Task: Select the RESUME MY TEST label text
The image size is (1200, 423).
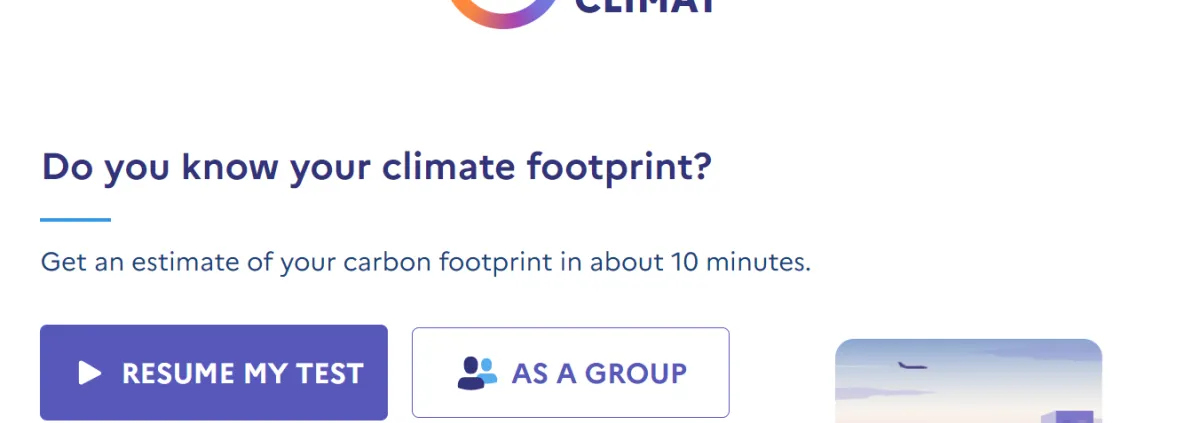Action: pos(242,374)
